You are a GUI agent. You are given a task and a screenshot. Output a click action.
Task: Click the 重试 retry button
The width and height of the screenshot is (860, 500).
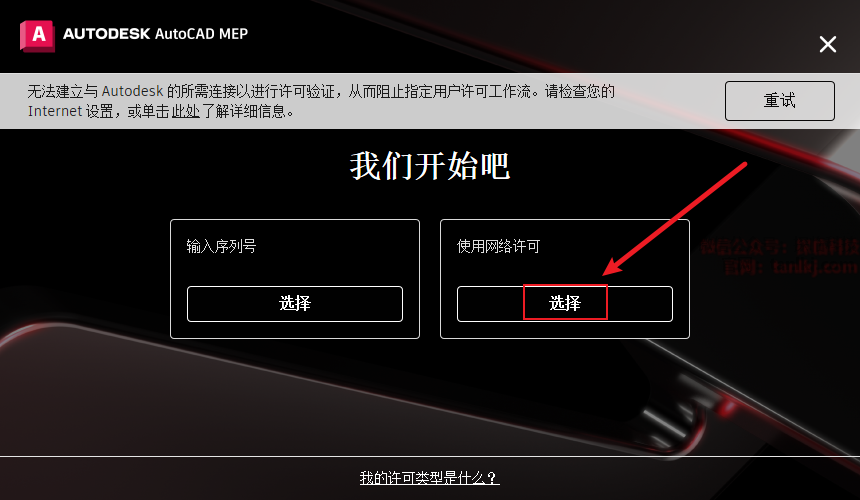[x=779, y=101]
